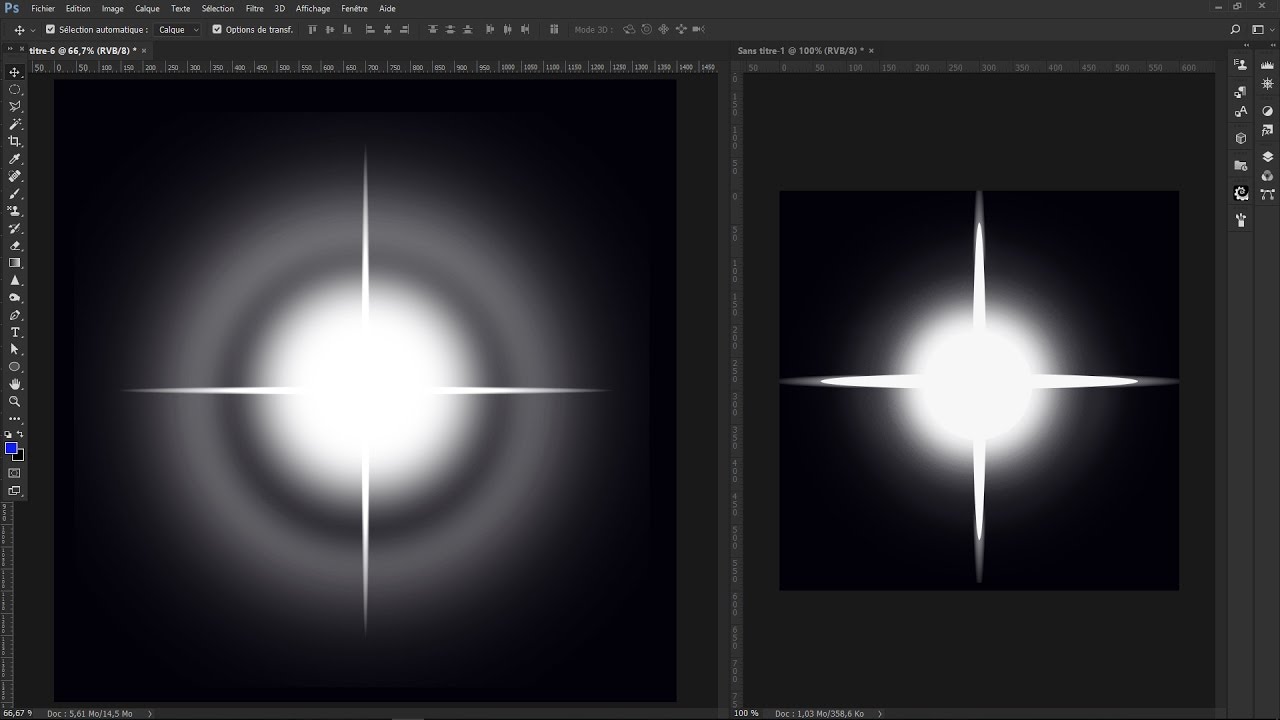Align top edges in options bar

[x=312, y=30]
